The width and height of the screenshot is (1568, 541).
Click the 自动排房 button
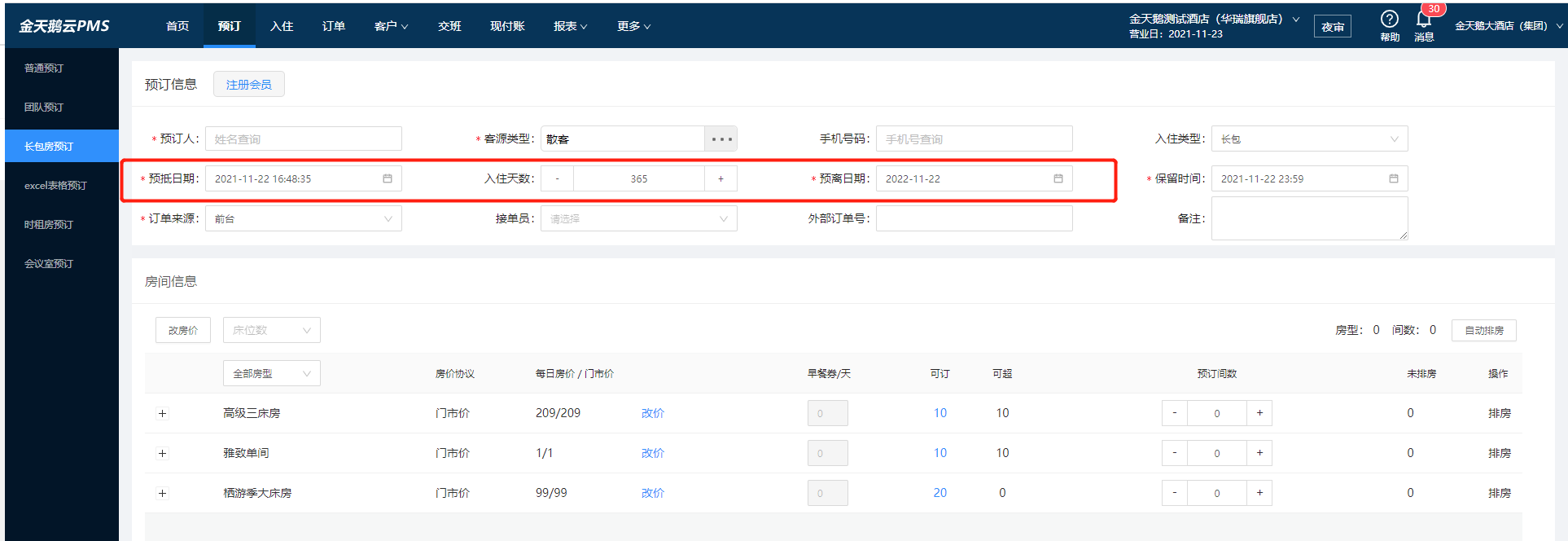pyautogui.click(x=1484, y=330)
